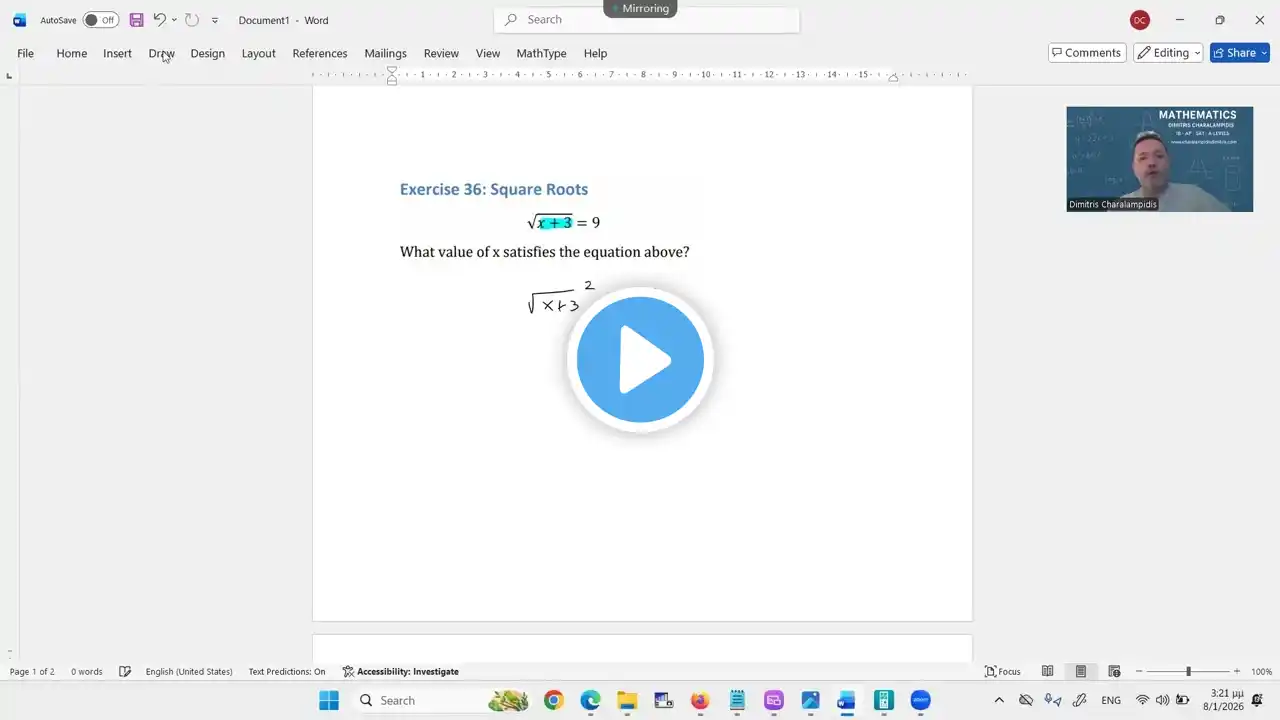Toggle Text Predictions in the status bar
This screenshot has height=720, width=1280.
(287, 672)
